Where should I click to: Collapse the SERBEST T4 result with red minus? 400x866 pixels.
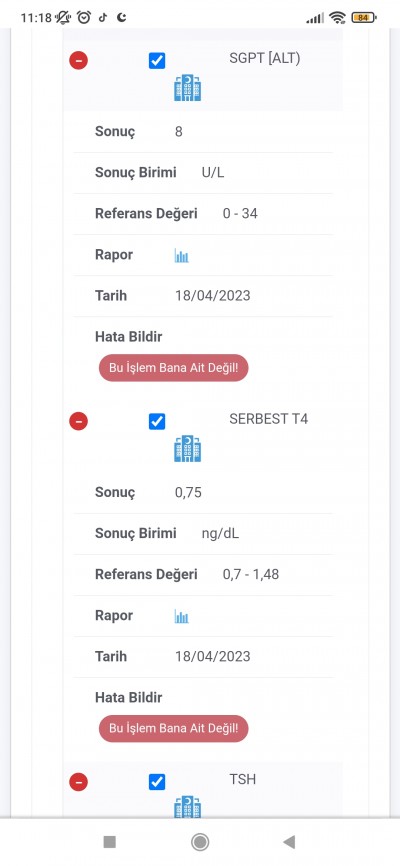pos(78,421)
